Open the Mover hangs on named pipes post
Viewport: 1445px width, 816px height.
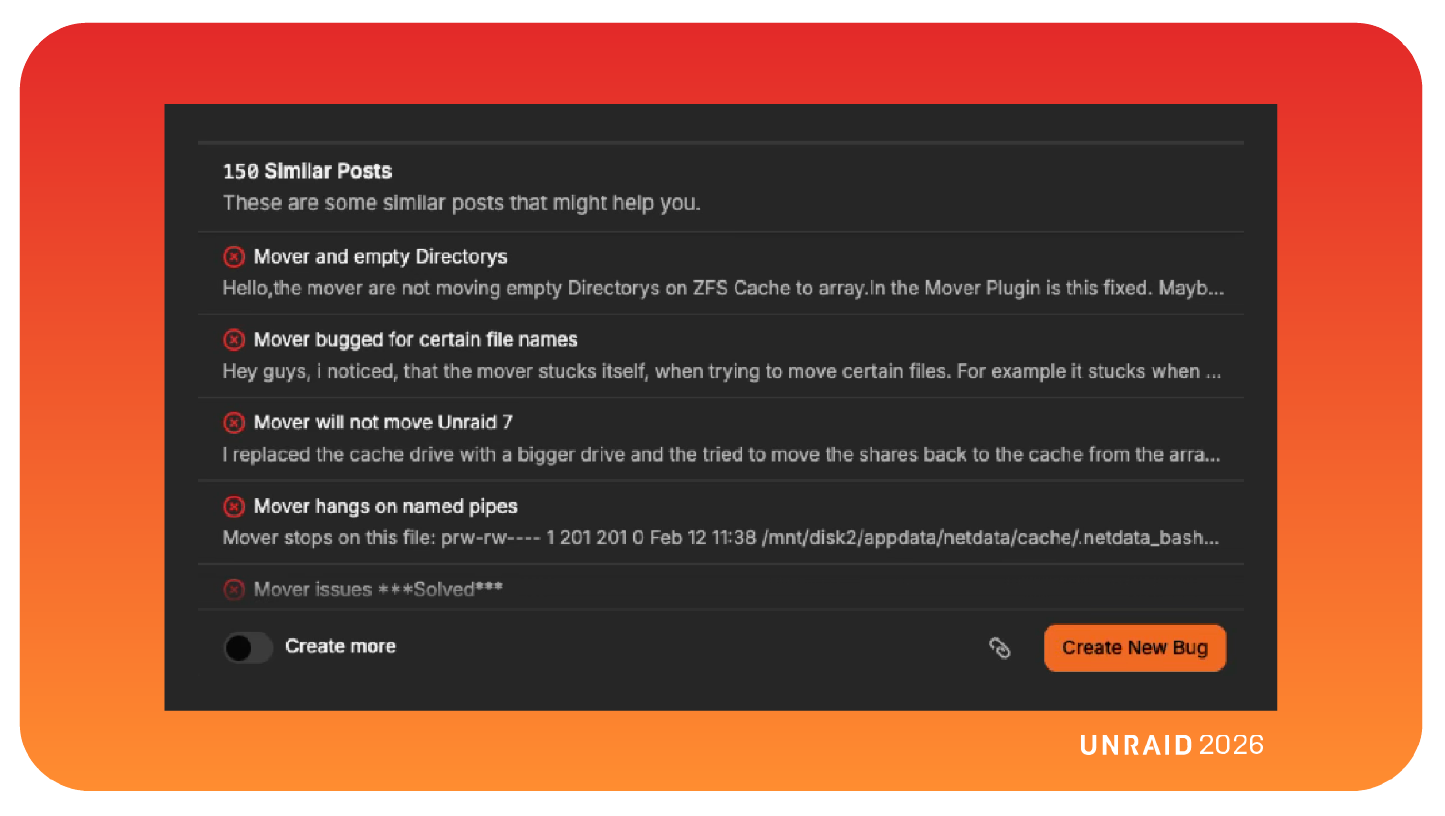click(385, 507)
